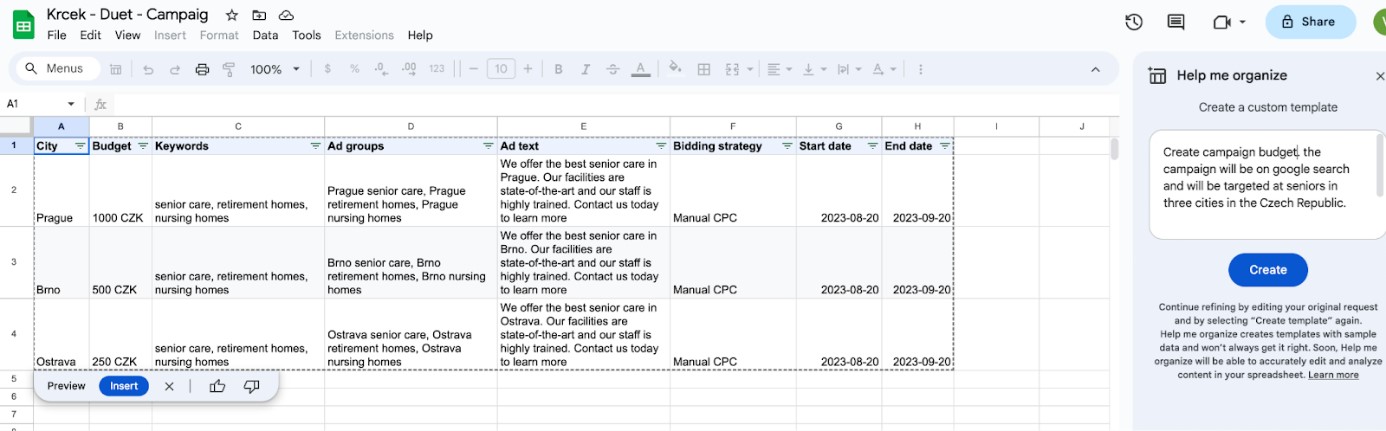Open the 100% zoom dropdown
The image size is (1386, 431).
[x=275, y=70]
